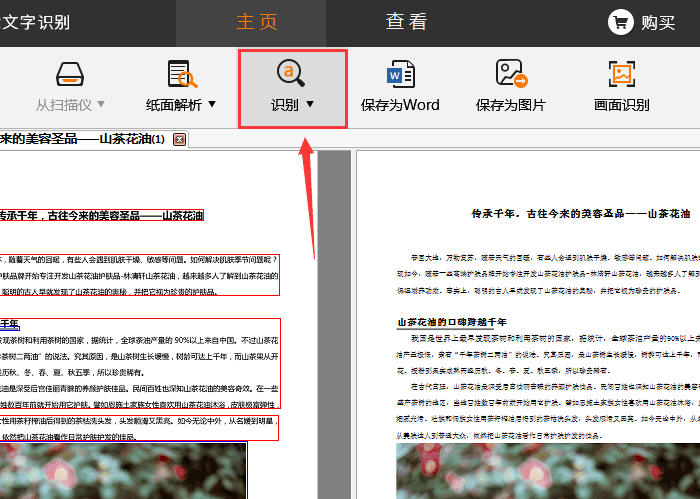700x499 pixels.
Task: Close the 山茶花油(1) document tab
Action: pyautogui.click(x=179, y=140)
